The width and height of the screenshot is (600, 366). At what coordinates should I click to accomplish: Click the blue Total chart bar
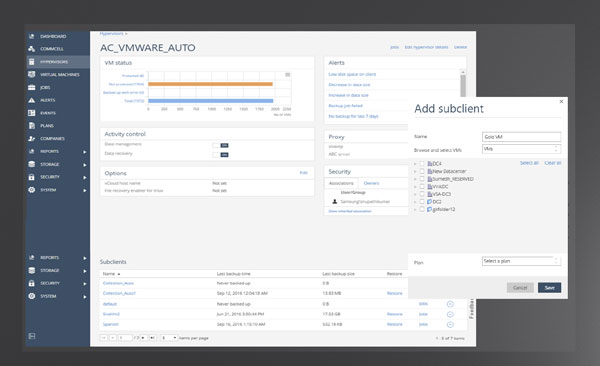tap(211, 101)
